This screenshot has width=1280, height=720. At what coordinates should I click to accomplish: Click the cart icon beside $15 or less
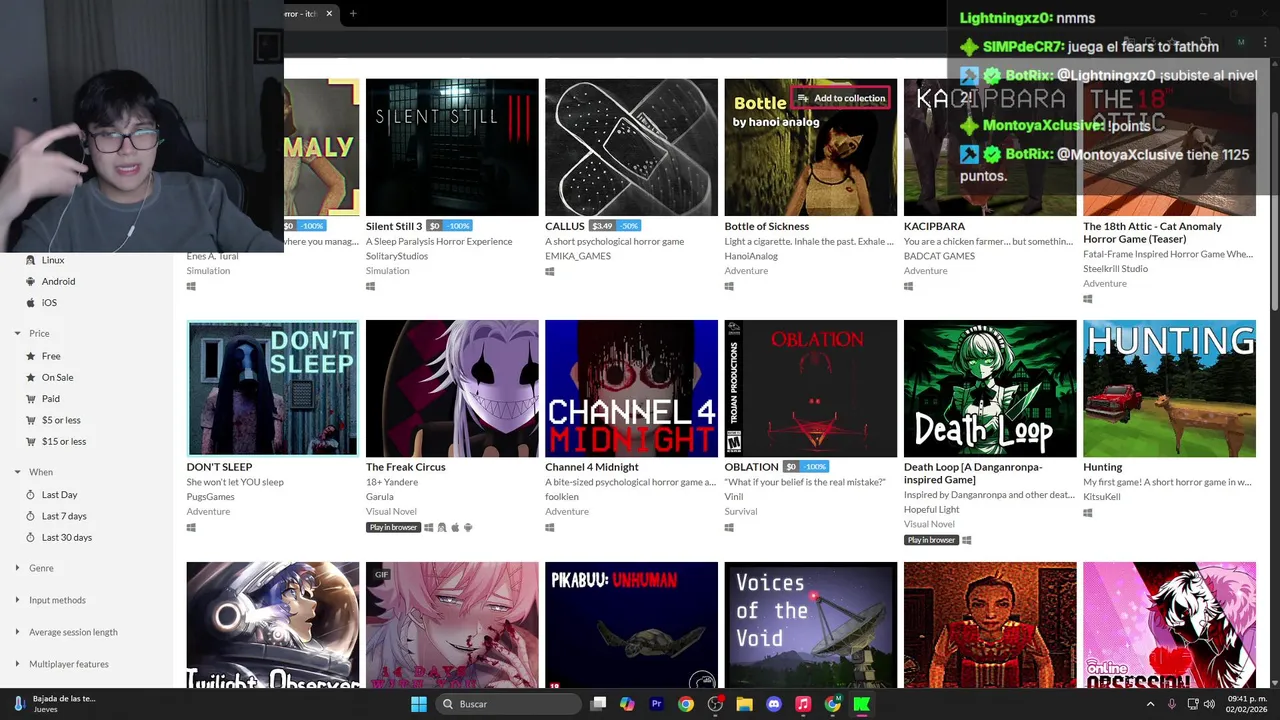click(30, 441)
